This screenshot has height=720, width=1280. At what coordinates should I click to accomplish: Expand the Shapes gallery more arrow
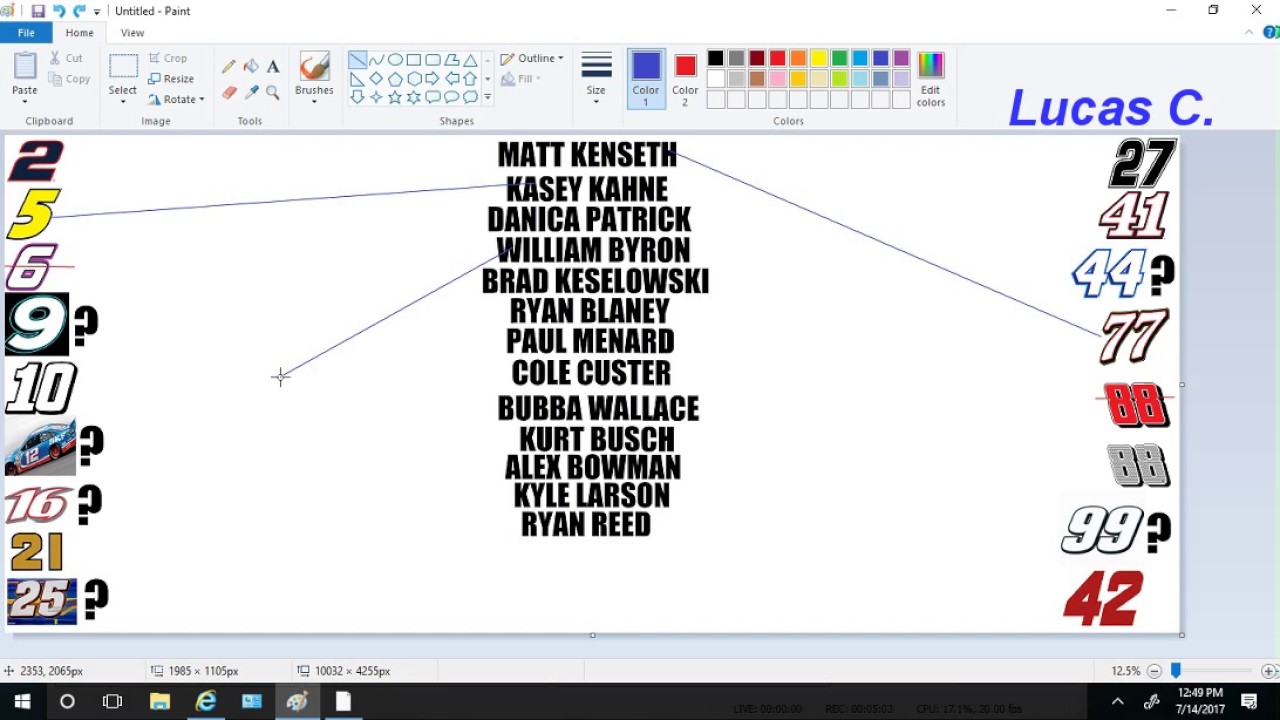(x=487, y=97)
